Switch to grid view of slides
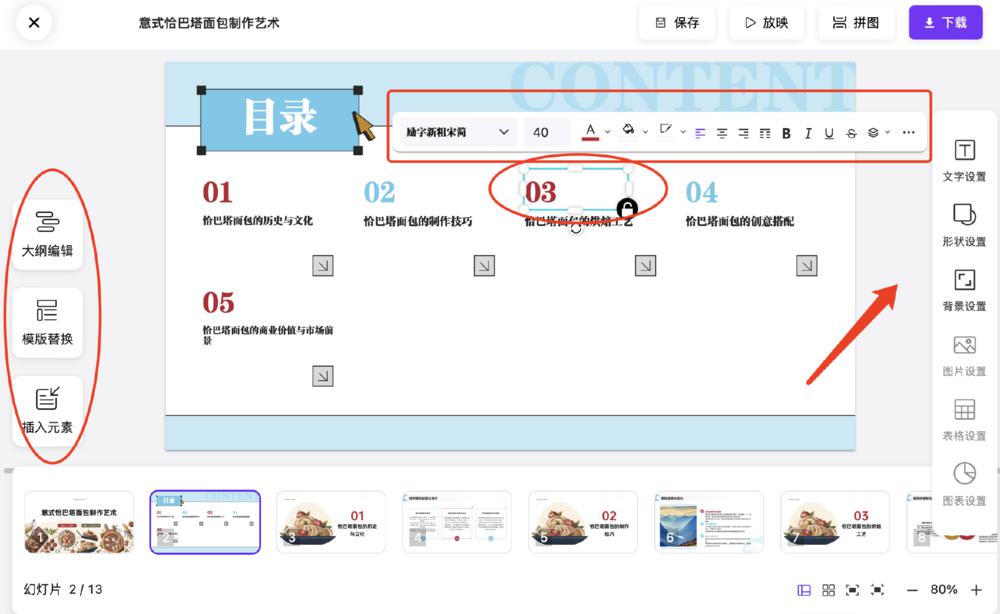Image resolution: width=1000 pixels, height=614 pixels. coord(828,590)
